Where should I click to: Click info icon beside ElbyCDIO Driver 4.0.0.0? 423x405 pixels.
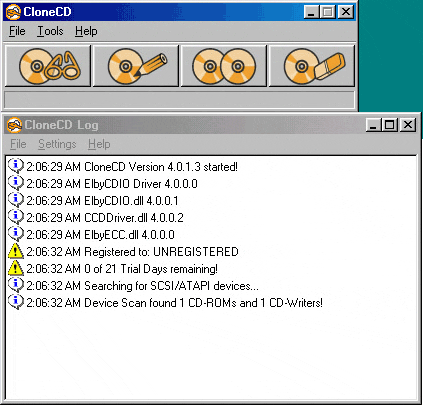[16, 183]
